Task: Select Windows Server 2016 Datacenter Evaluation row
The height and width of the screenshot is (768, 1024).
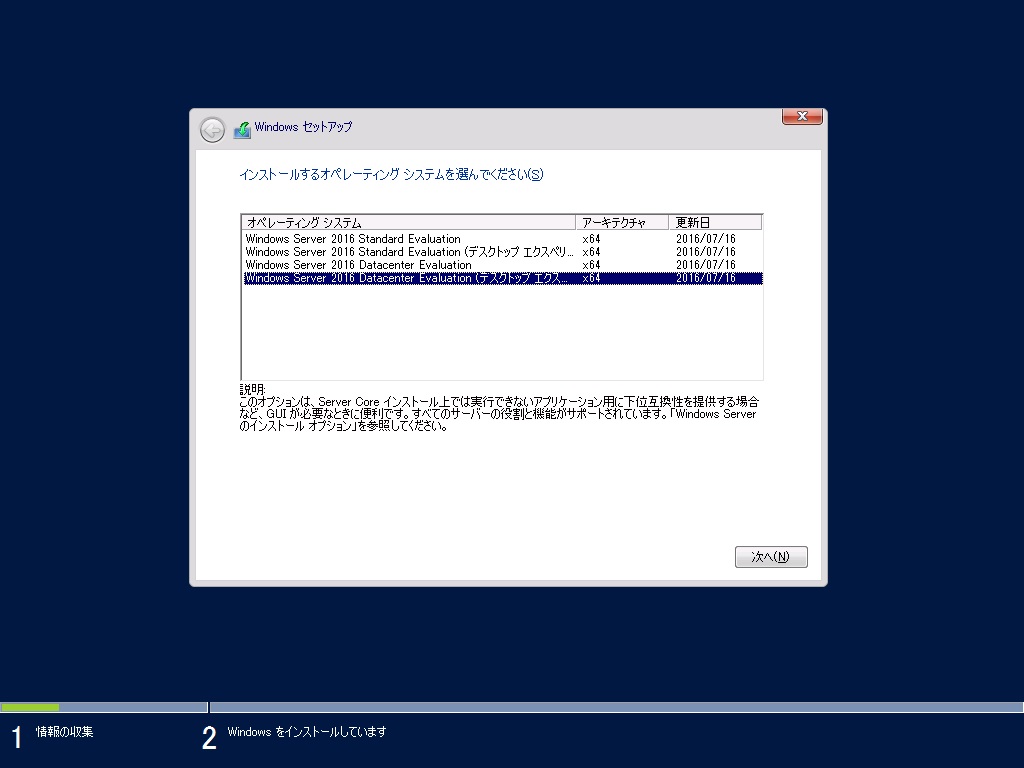Action: coord(502,265)
